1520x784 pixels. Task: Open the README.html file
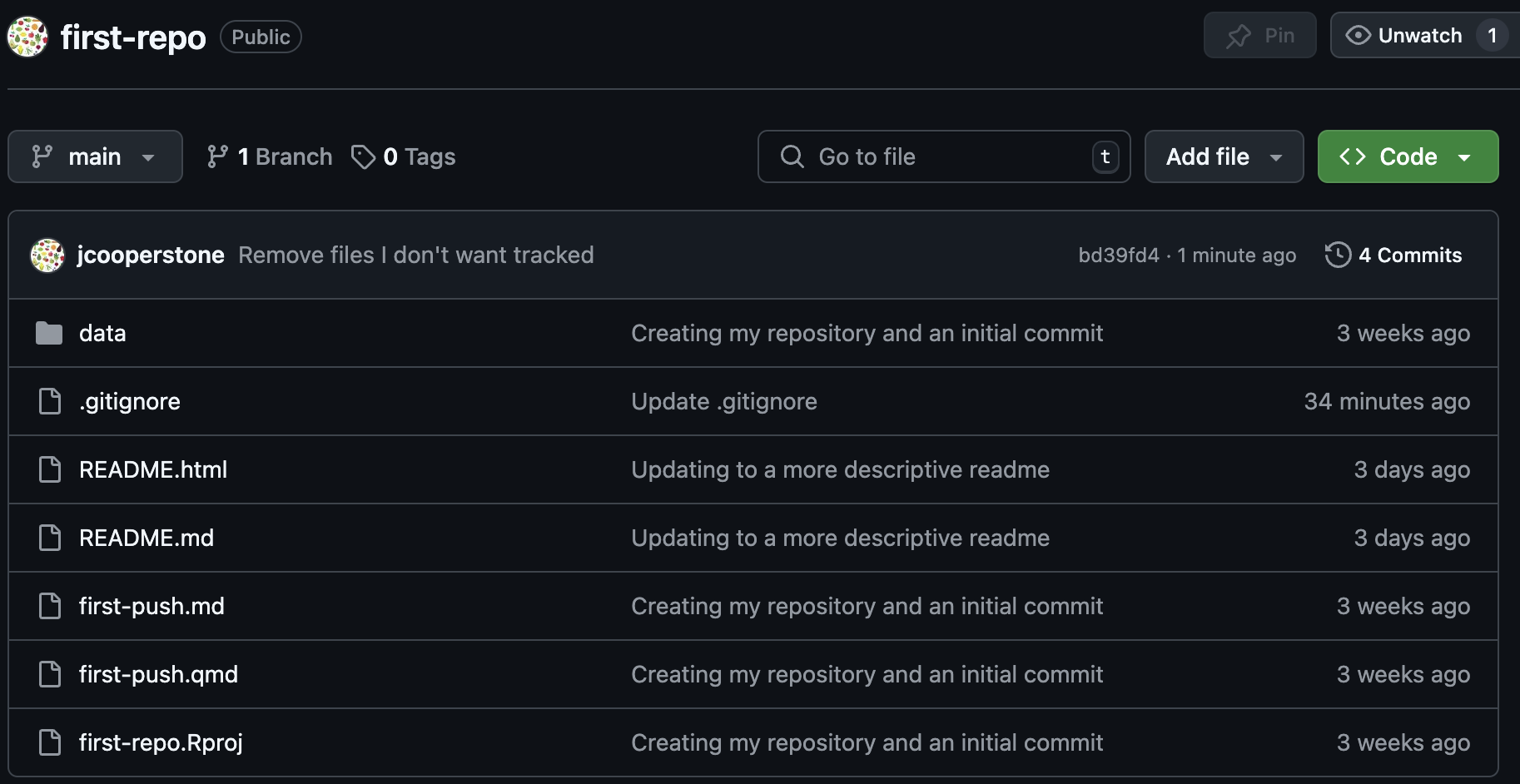coord(153,469)
